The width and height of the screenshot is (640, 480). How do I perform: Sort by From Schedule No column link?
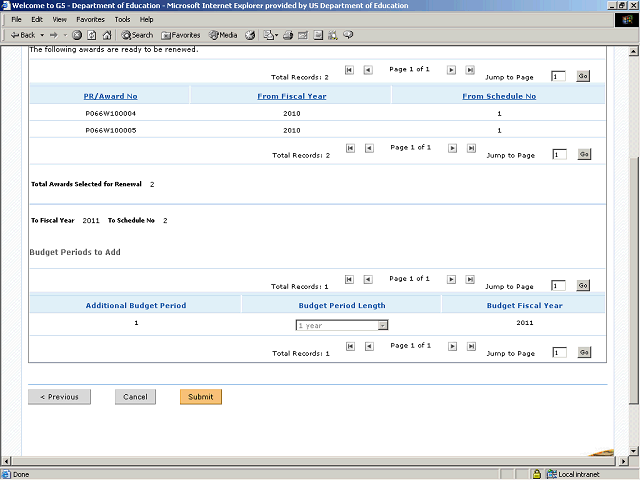tap(499, 96)
